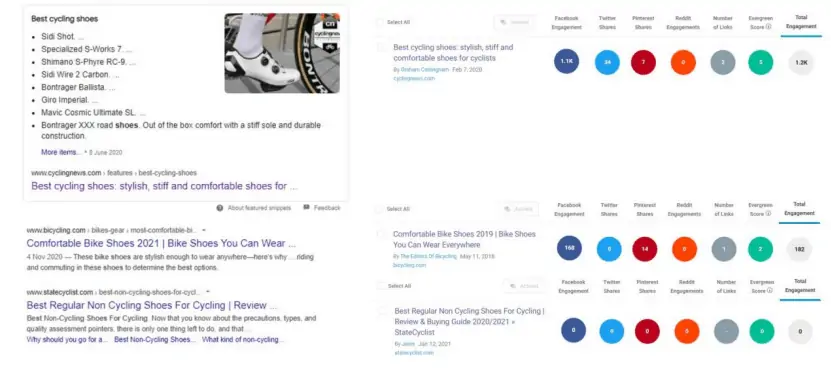Open the Best cycling shoes cyclingnews result link
Viewport: 831px width, 369px height.
[x=164, y=186]
